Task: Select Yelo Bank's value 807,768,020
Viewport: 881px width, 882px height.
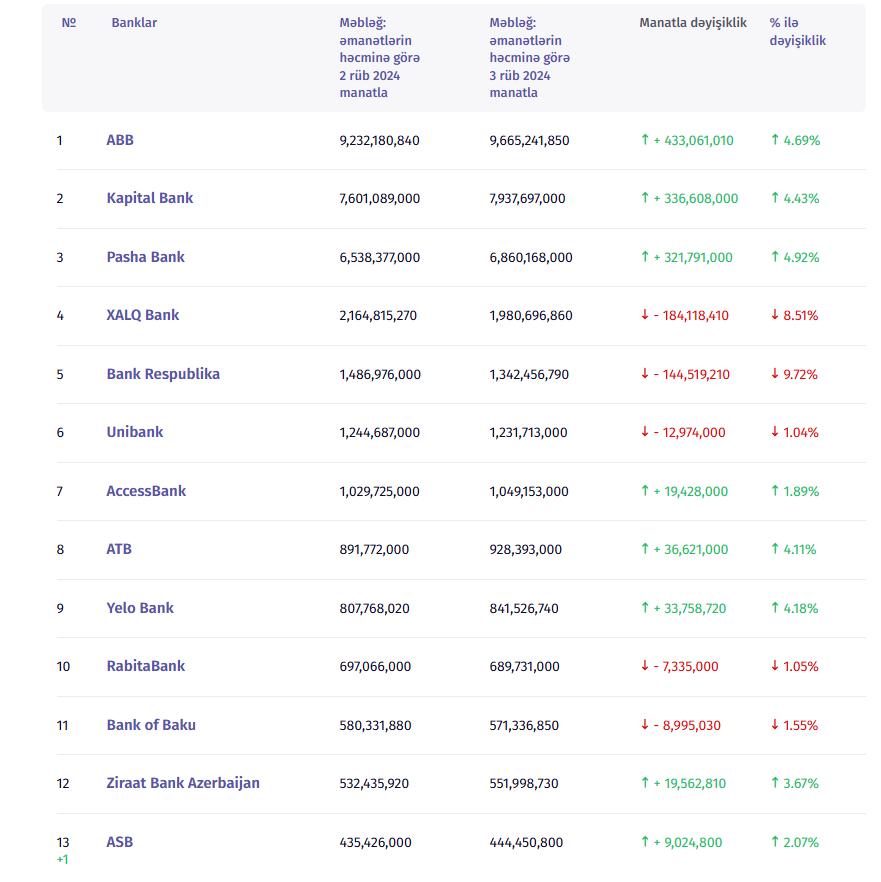Action: (x=375, y=609)
